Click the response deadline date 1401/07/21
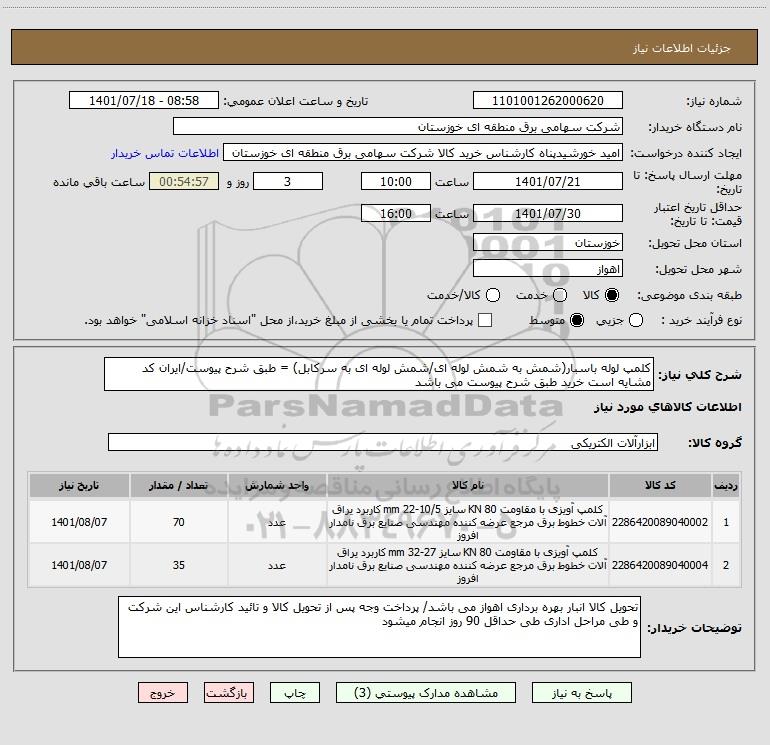The width and height of the screenshot is (770, 745). [548, 181]
